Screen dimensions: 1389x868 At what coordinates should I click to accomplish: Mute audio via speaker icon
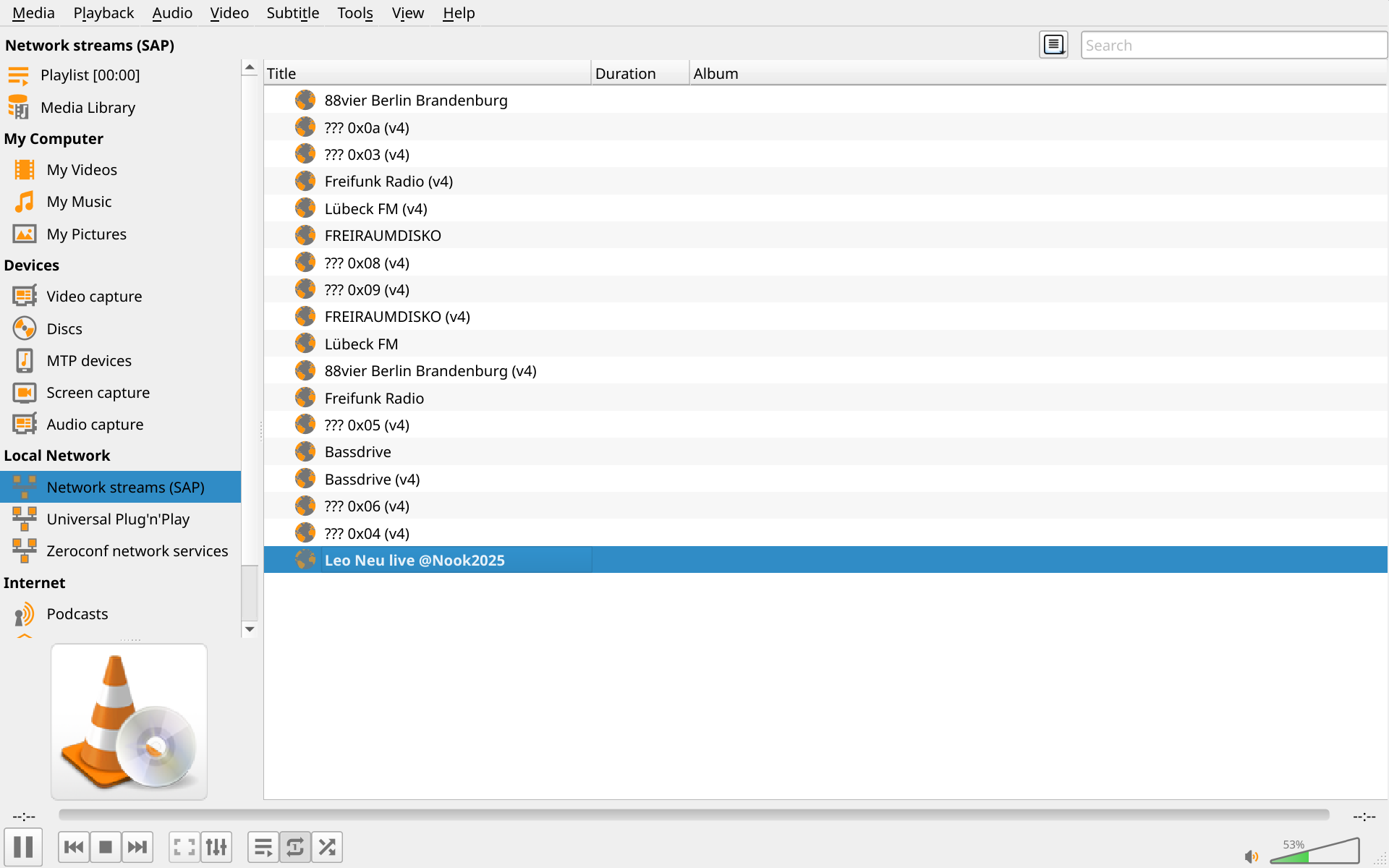point(1251,856)
